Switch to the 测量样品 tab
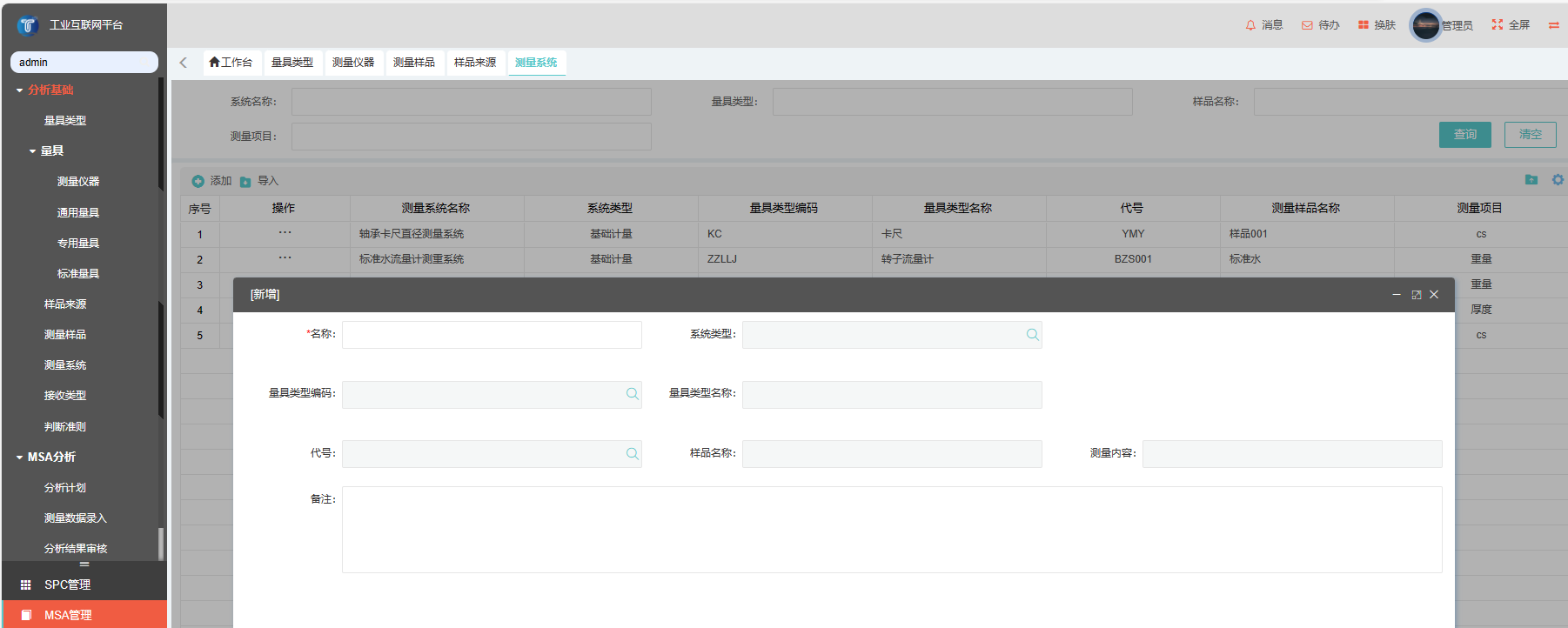 pos(414,63)
